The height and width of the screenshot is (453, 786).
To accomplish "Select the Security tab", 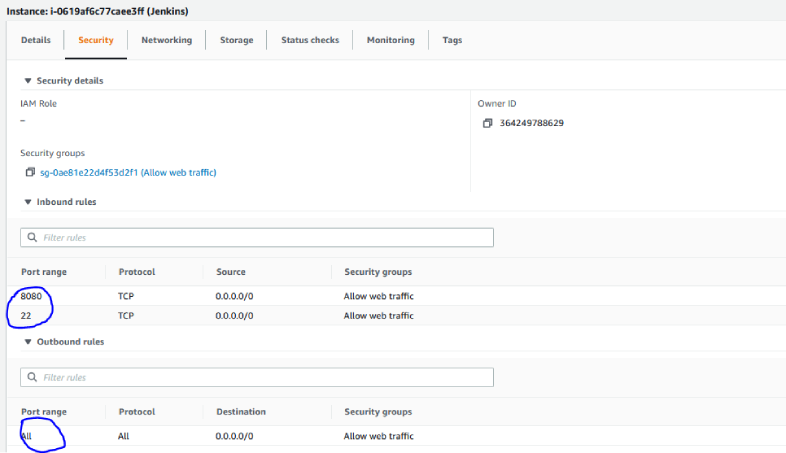I will pyautogui.click(x=96, y=40).
